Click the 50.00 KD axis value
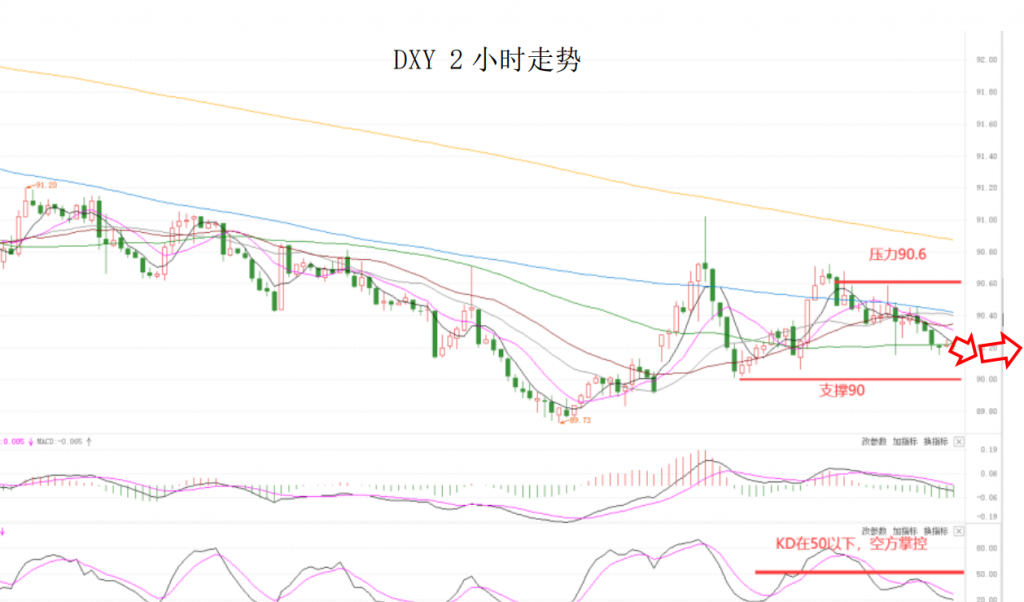 [x=987, y=575]
